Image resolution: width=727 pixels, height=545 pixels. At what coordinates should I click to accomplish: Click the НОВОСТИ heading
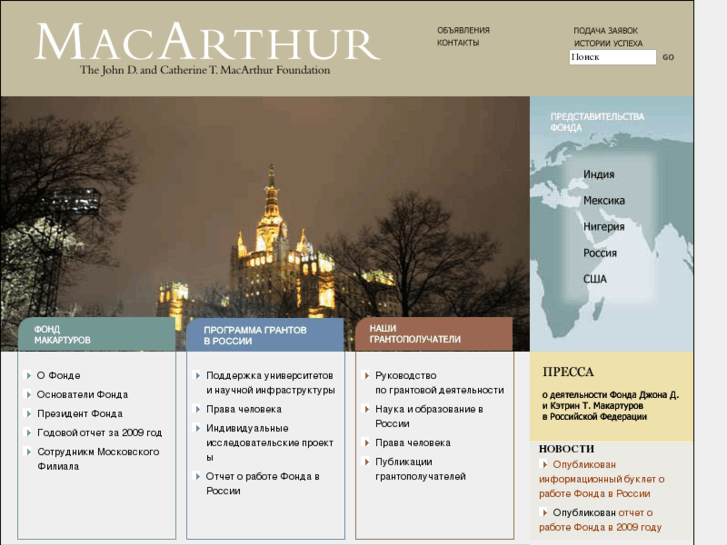(567, 449)
